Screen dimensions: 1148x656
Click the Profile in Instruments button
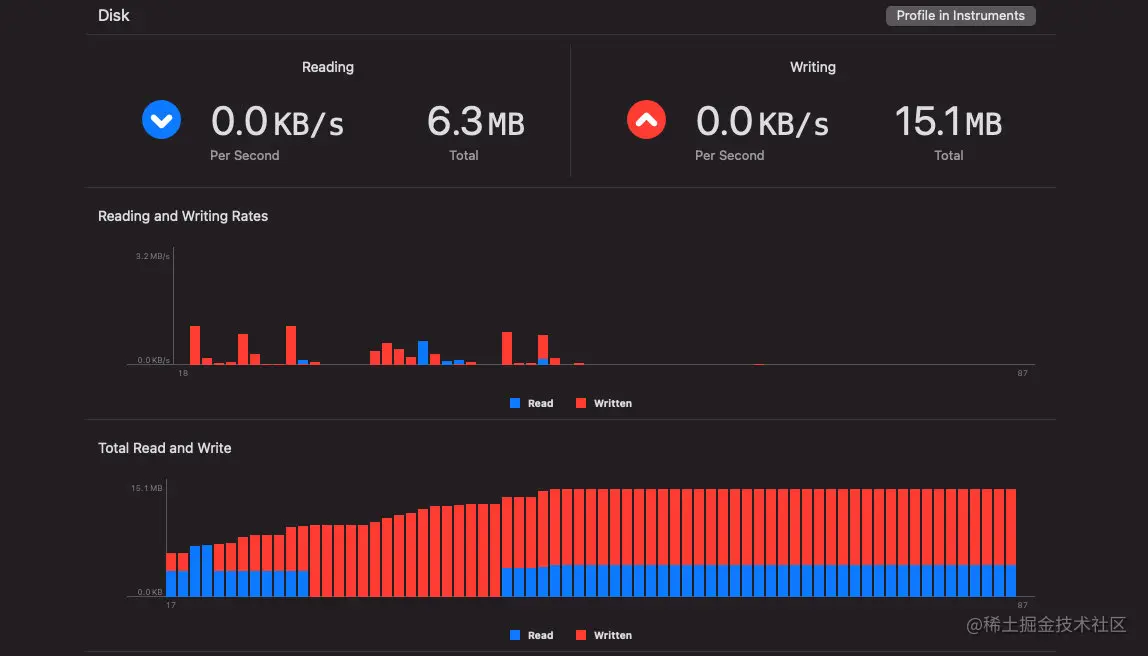pyautogui.click(x=961, y=15)
